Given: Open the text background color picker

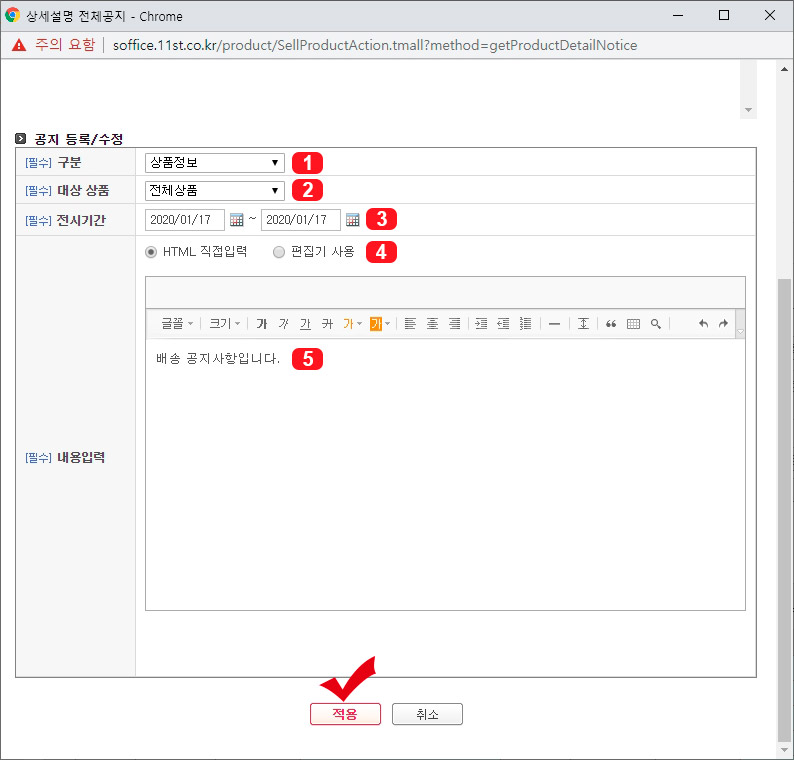Looking at the screenshot, I should click(x=380, y=324).
